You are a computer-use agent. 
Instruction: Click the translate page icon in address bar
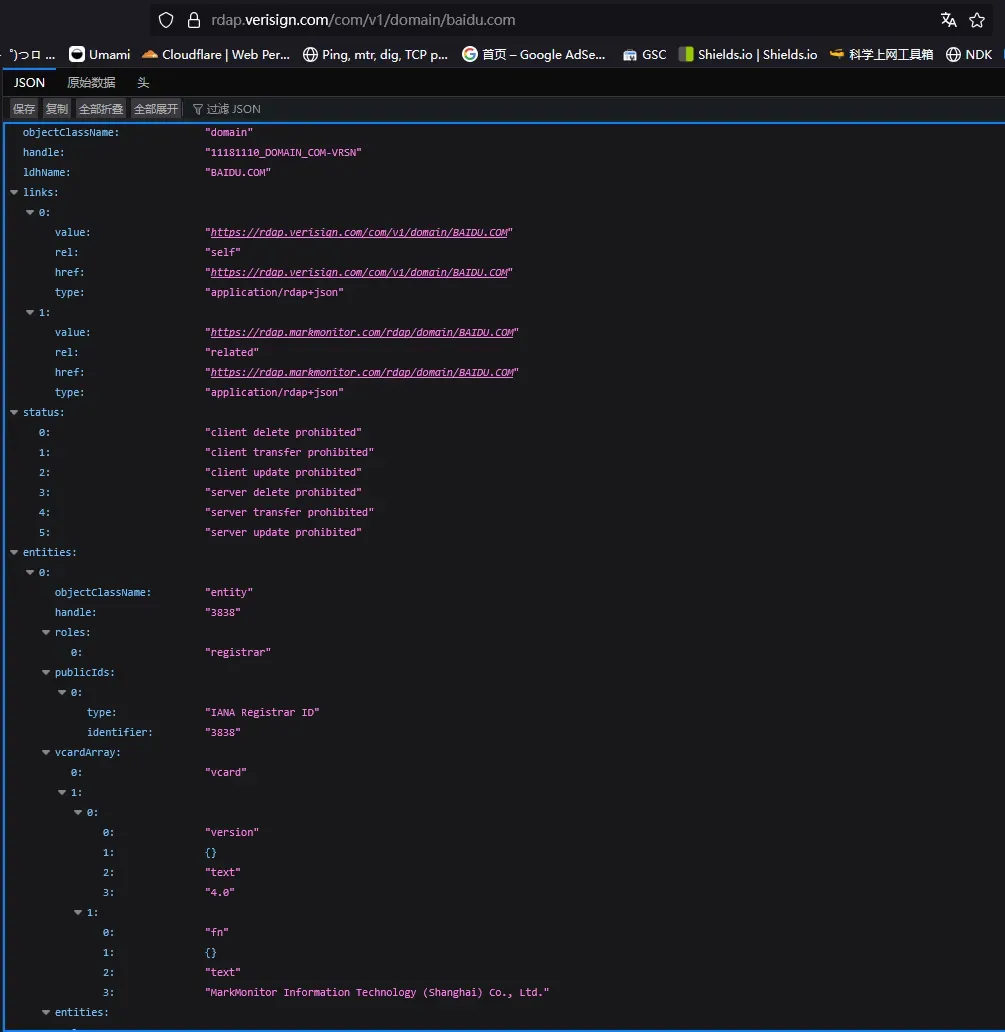pyautogui.click(x=948, y=20)
